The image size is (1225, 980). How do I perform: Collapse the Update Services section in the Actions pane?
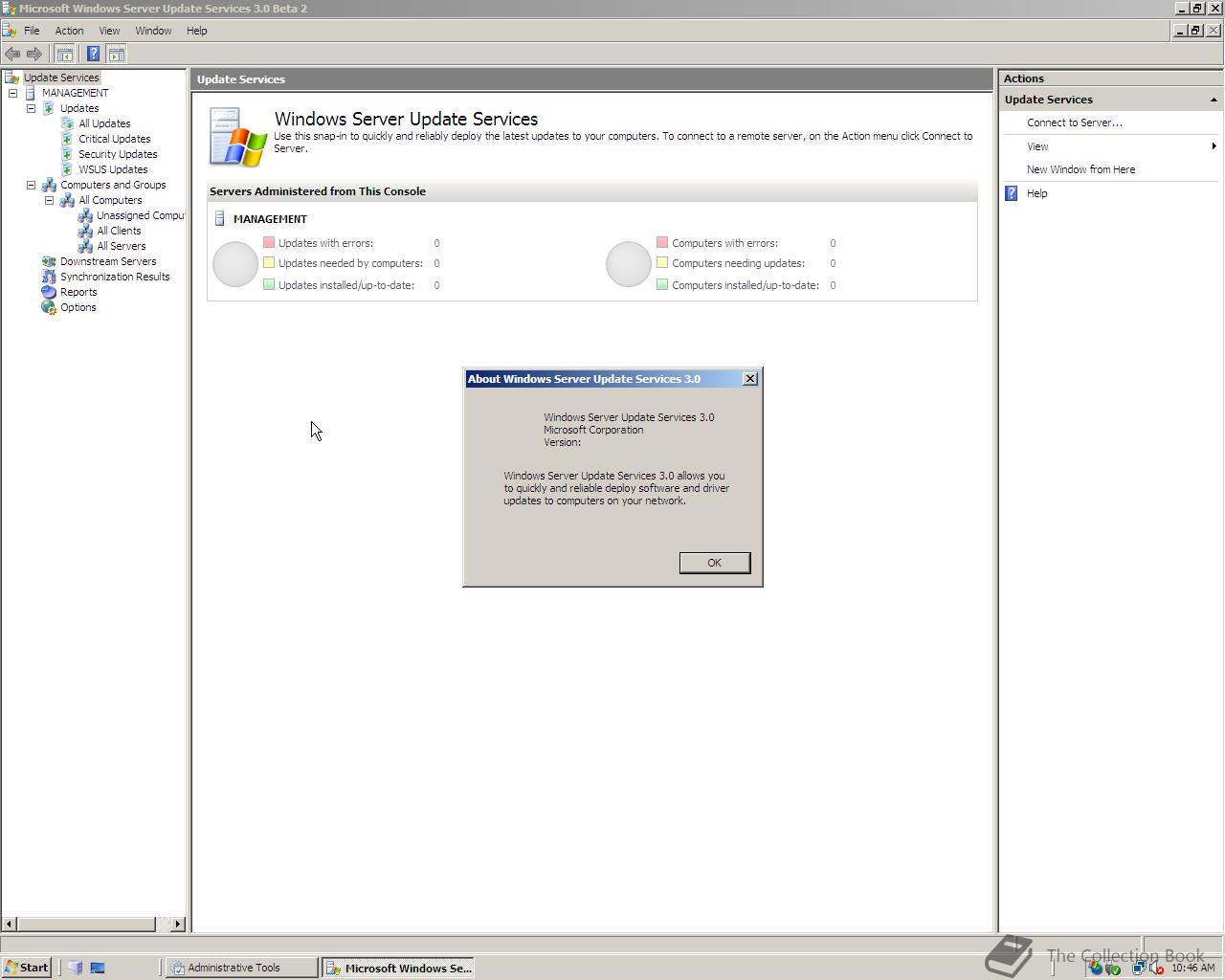coord(1214,100)
